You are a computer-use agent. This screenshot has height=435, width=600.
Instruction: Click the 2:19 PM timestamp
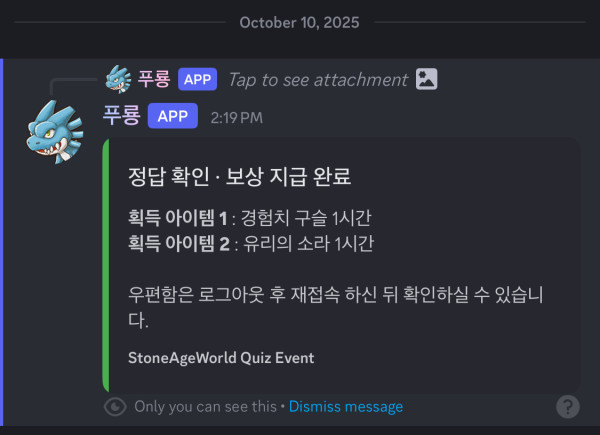pyautogui.click(x=236, y=117)
